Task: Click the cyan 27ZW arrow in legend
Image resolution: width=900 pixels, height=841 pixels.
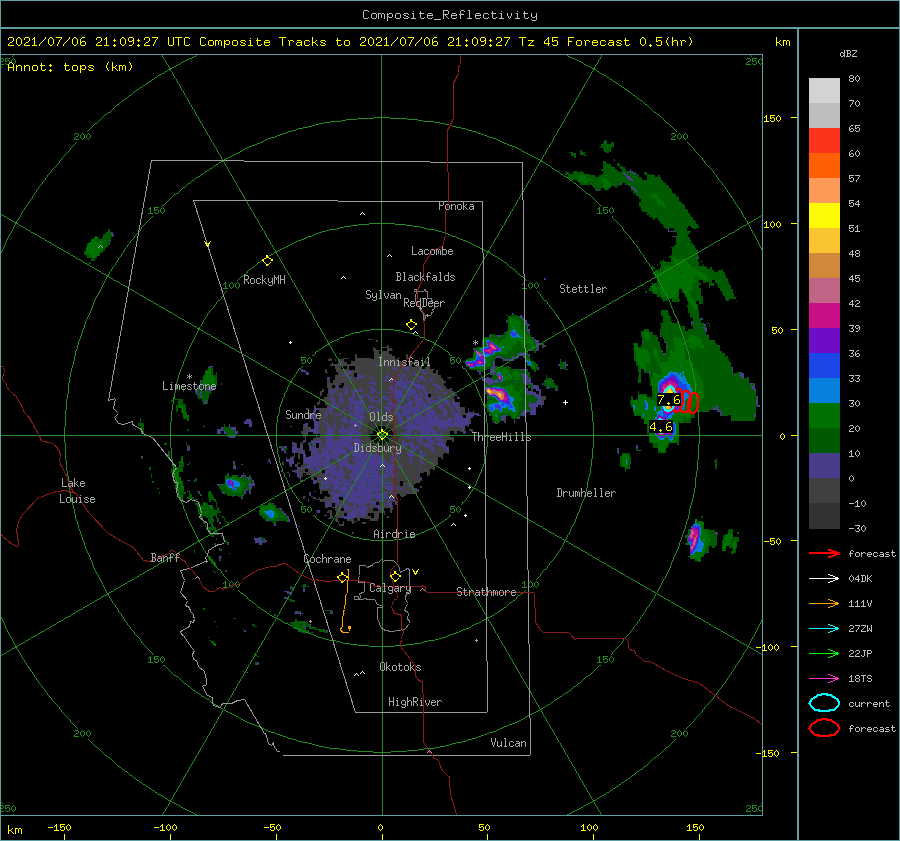Action: (824, 629)
